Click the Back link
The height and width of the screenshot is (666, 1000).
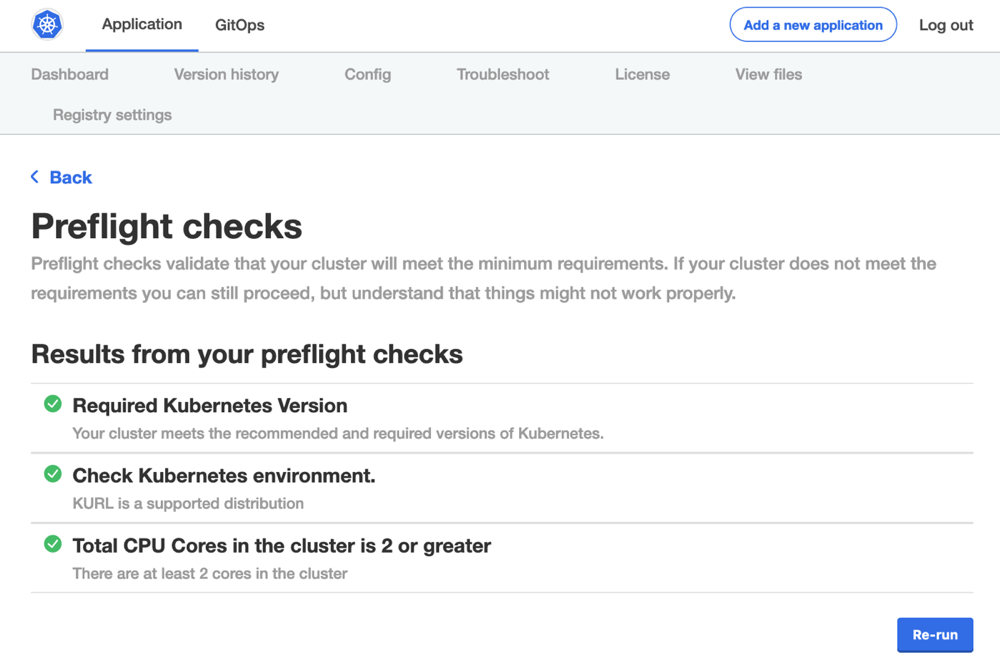click(x=71, y=177)
